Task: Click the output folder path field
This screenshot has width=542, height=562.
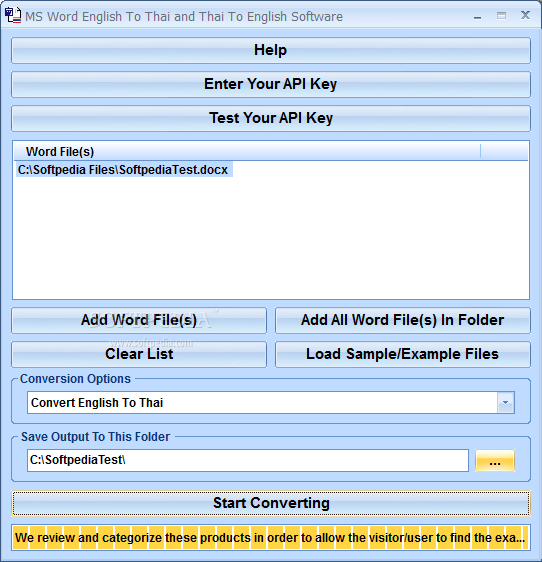Action: point(248,460)
